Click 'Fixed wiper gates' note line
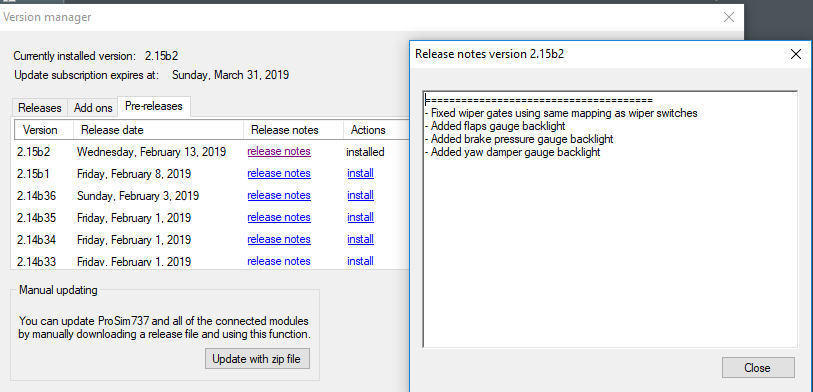Image resolution: width=813 pixels, height=392 pixels. [562, 113]
